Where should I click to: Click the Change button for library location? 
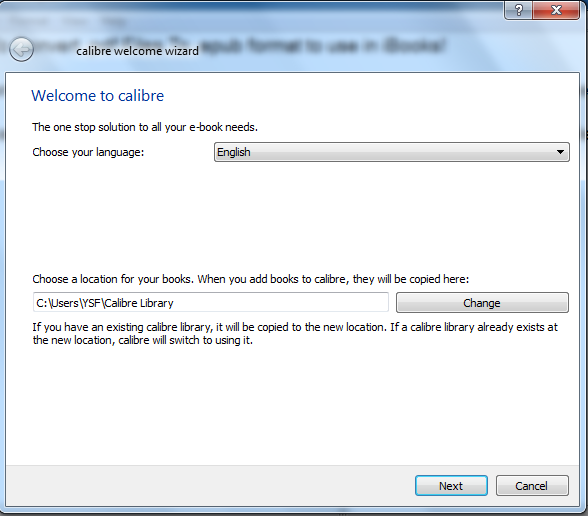pyautogui.click(x=482, y=303)
